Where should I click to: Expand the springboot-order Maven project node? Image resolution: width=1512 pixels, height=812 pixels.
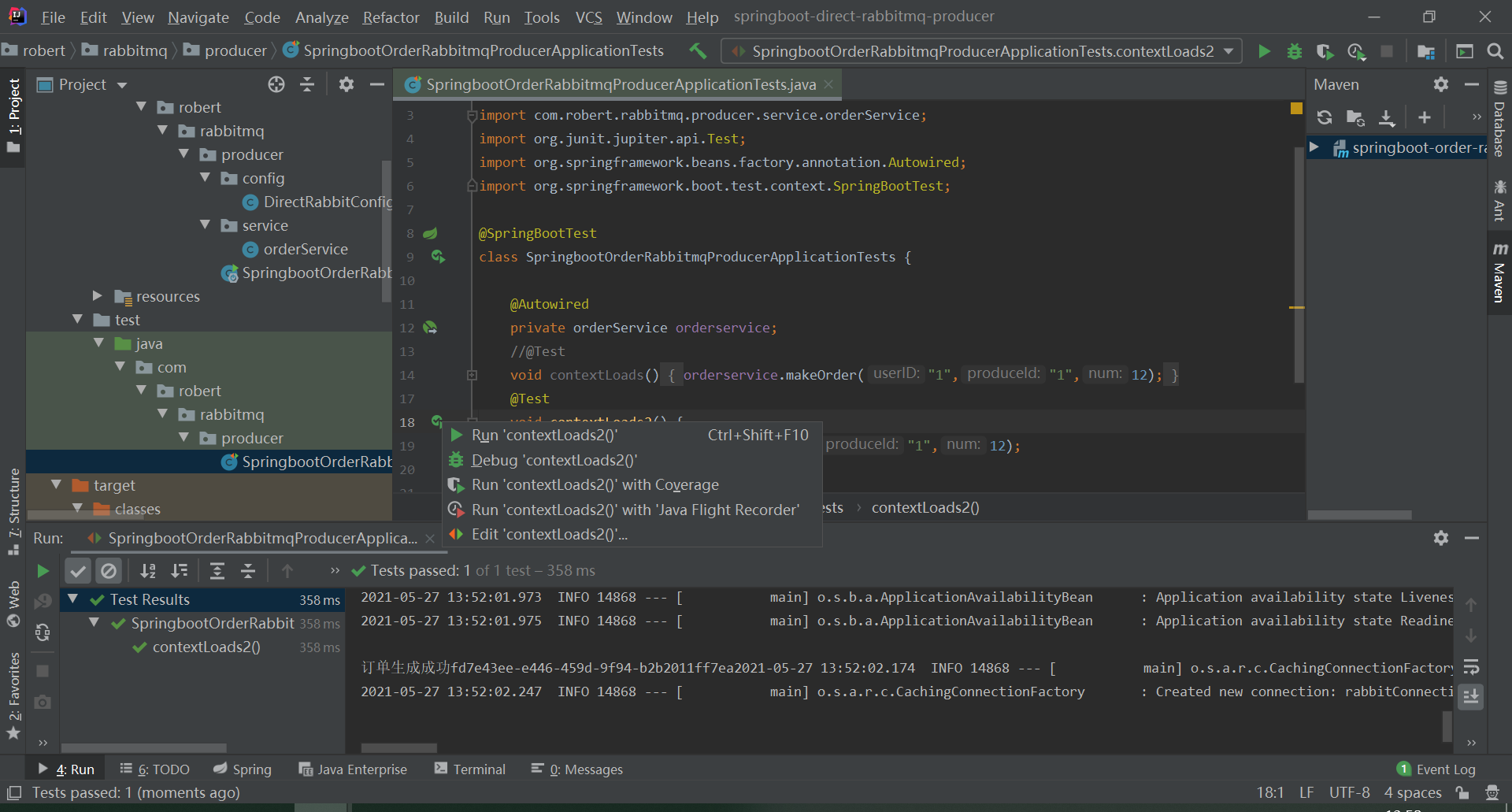[x=1314, y=147]
